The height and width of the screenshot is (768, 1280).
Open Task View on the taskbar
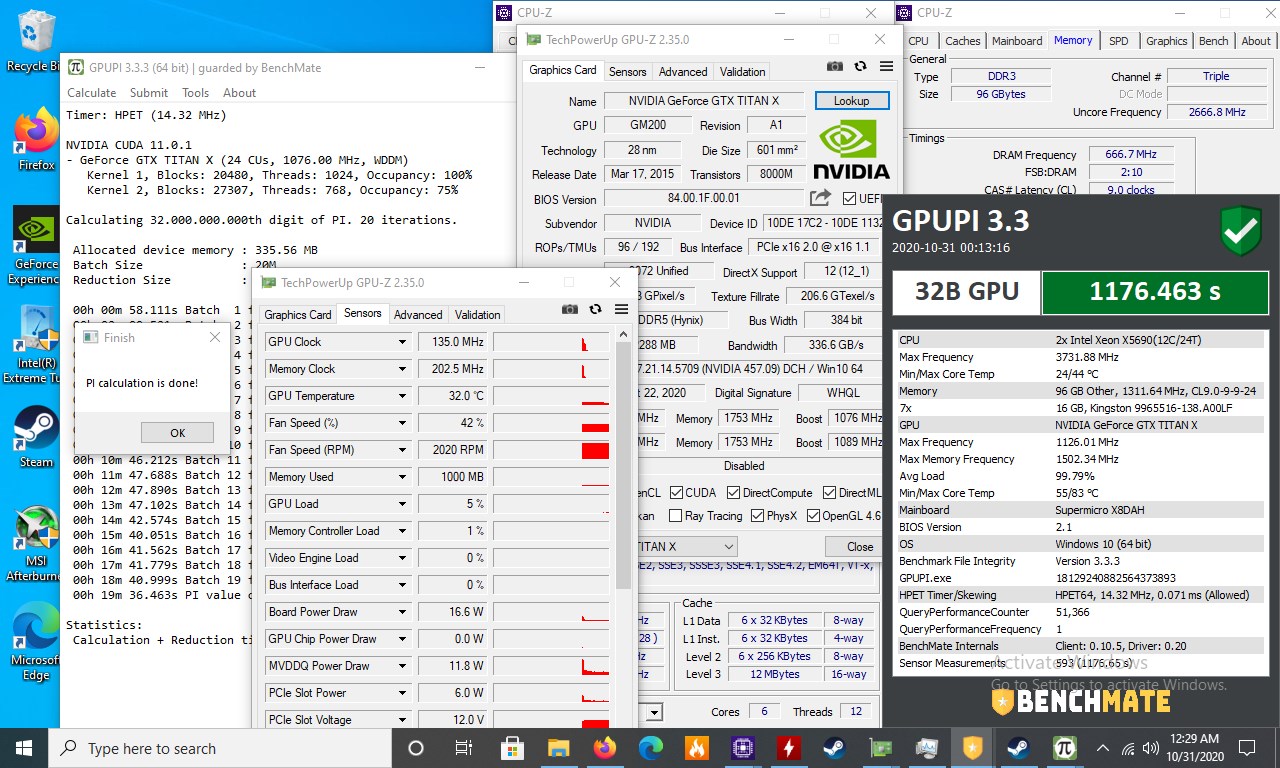point(464,748)
